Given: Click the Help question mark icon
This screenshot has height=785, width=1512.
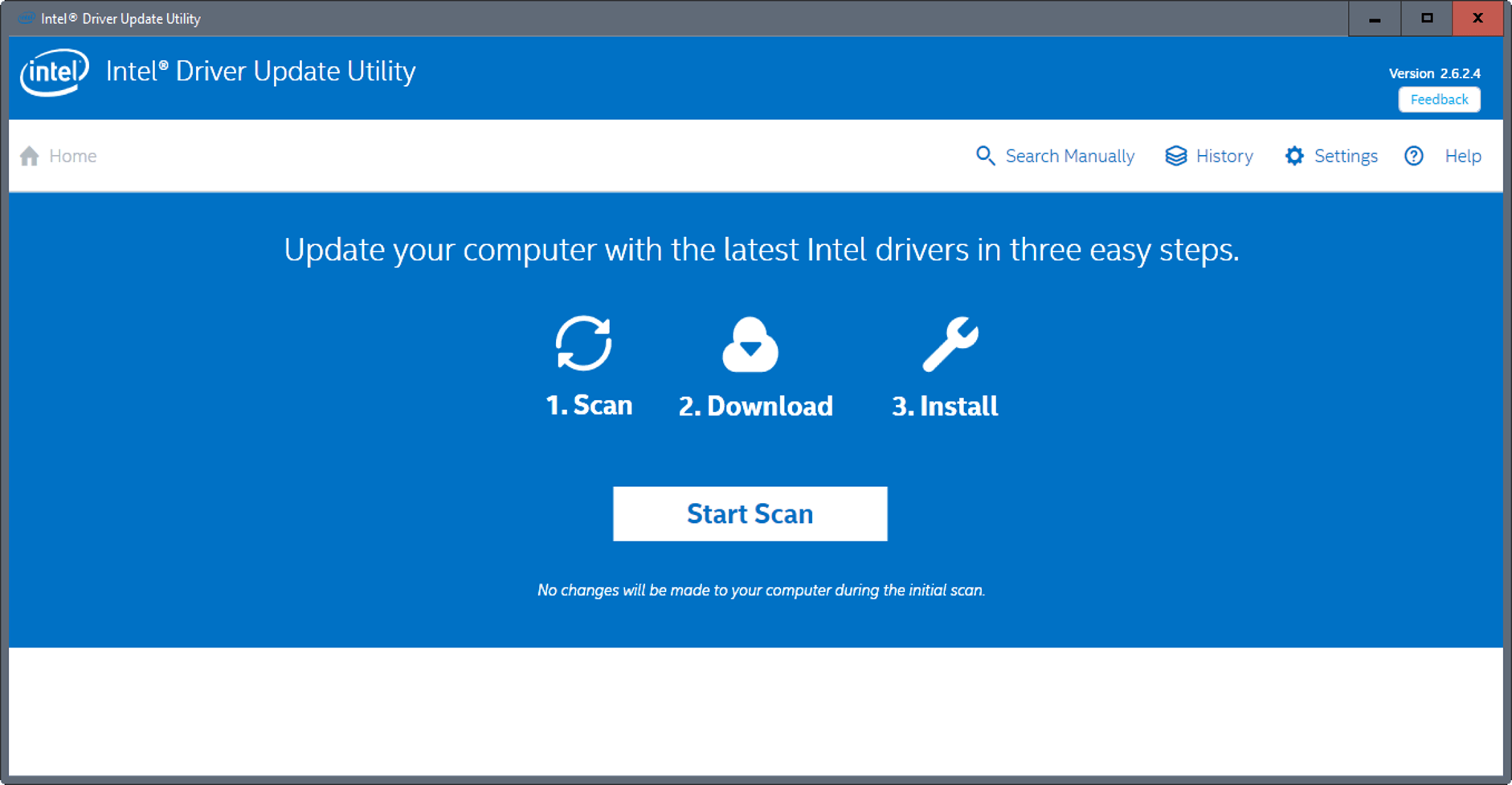Looking at the screenshot, I should 1414,156.
